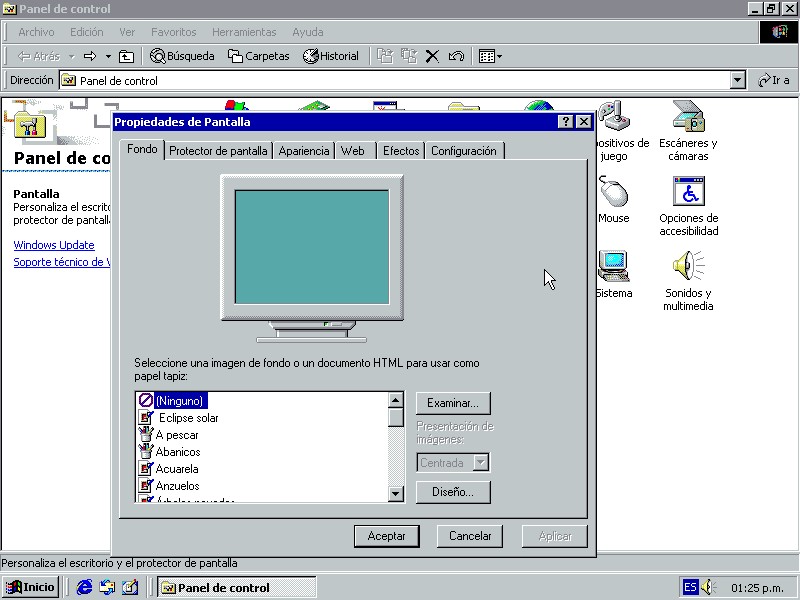Go up one folder level
This screenshot has height=600, width=800.
126,56
